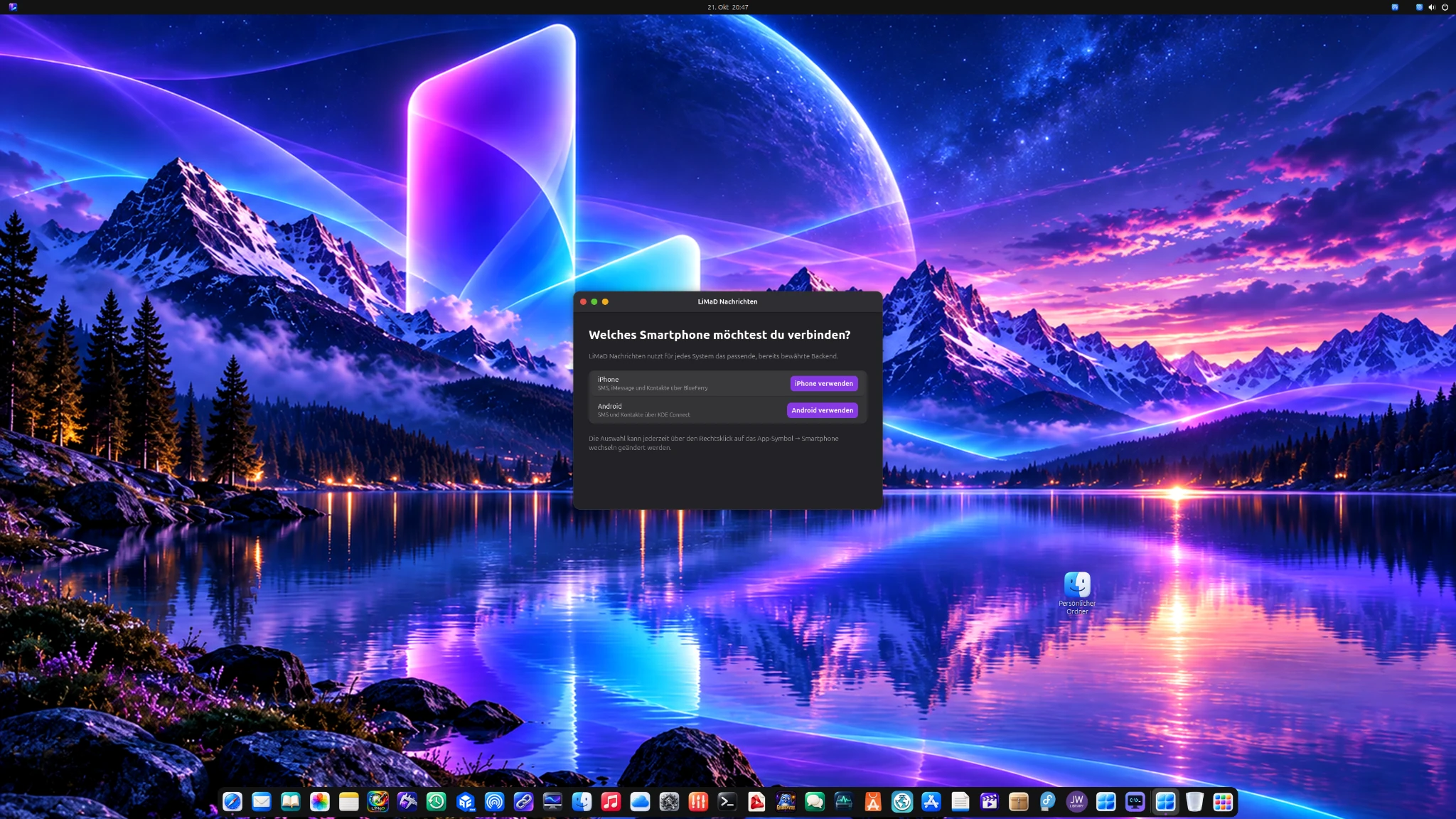Open the system settings gear icon
Screen dimensions: 1456x819
(x=669, y=802)
